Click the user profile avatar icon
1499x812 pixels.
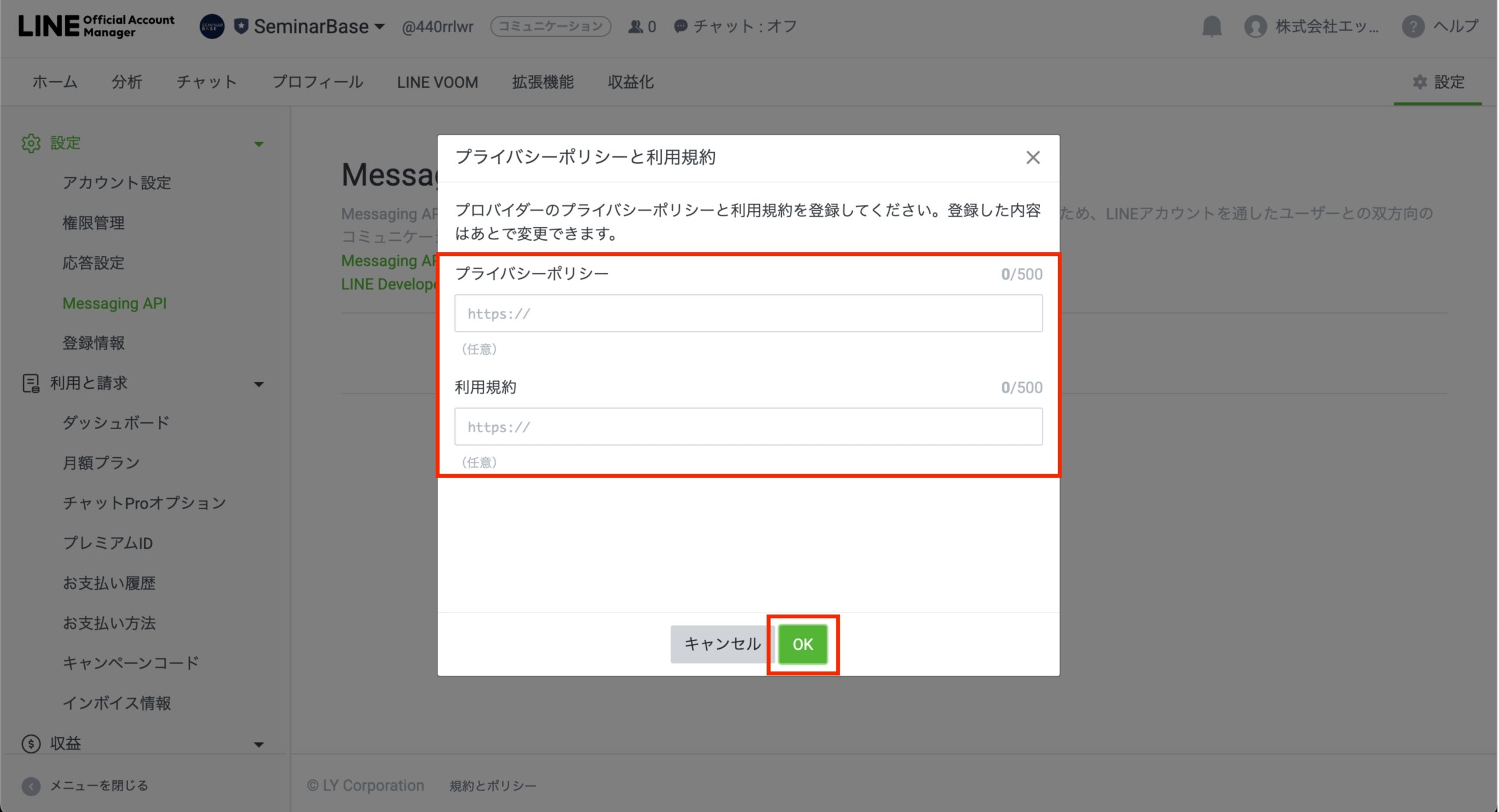tap(1255, 26)
